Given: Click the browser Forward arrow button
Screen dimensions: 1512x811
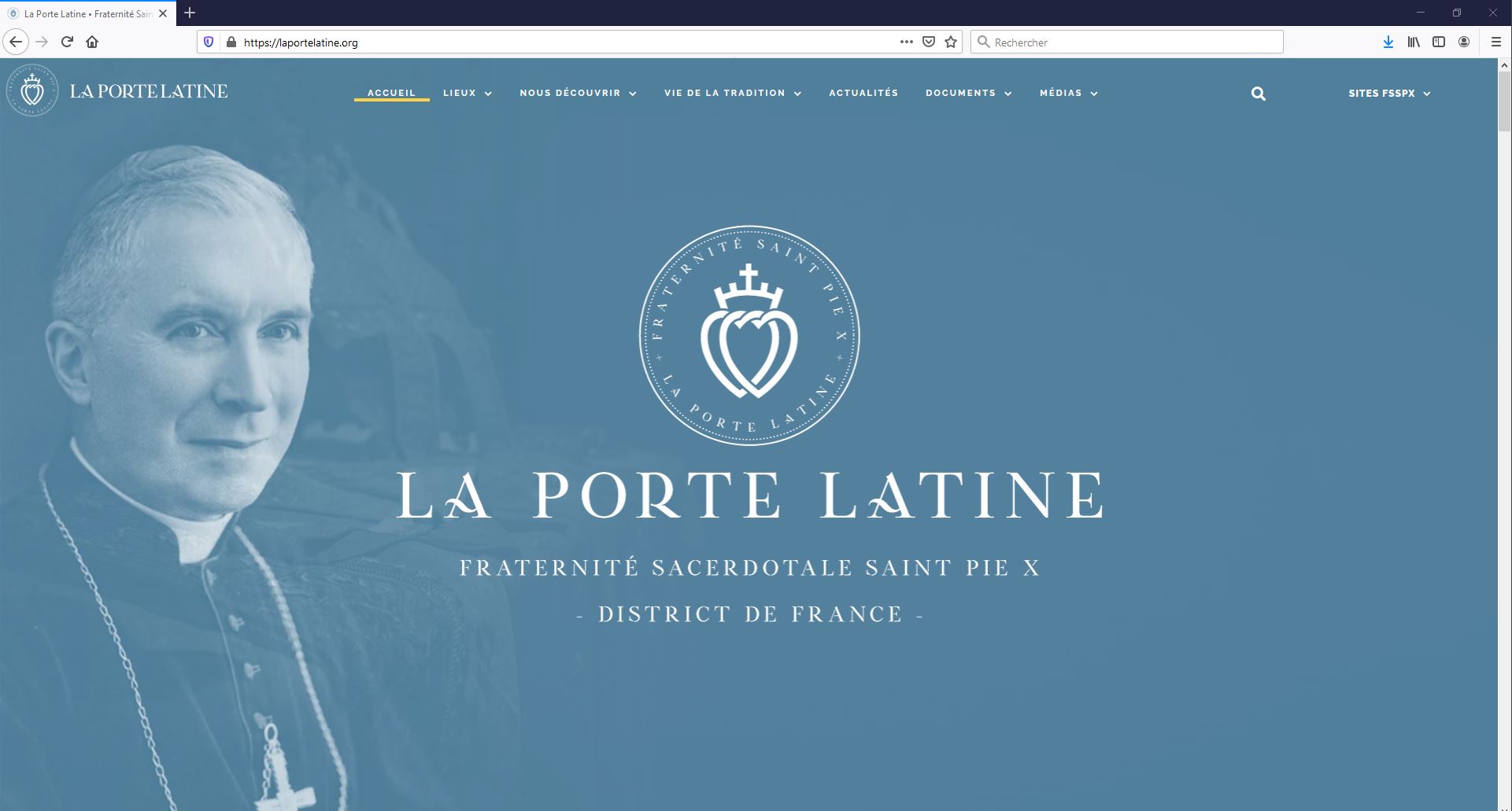Looking at the screenshot, I should click(x=42, y=42).
